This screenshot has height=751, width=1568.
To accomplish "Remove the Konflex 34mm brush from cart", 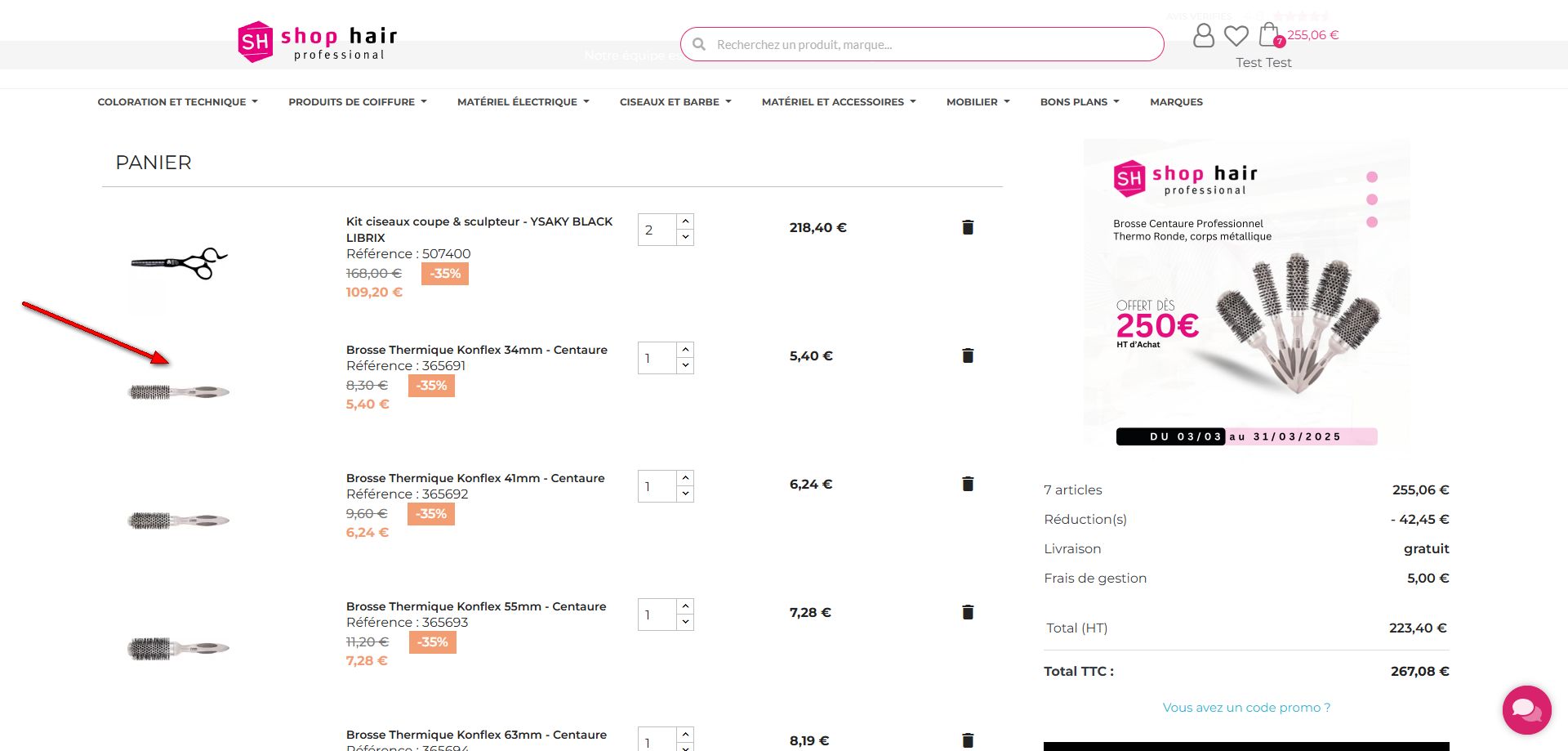I will 968,355.
